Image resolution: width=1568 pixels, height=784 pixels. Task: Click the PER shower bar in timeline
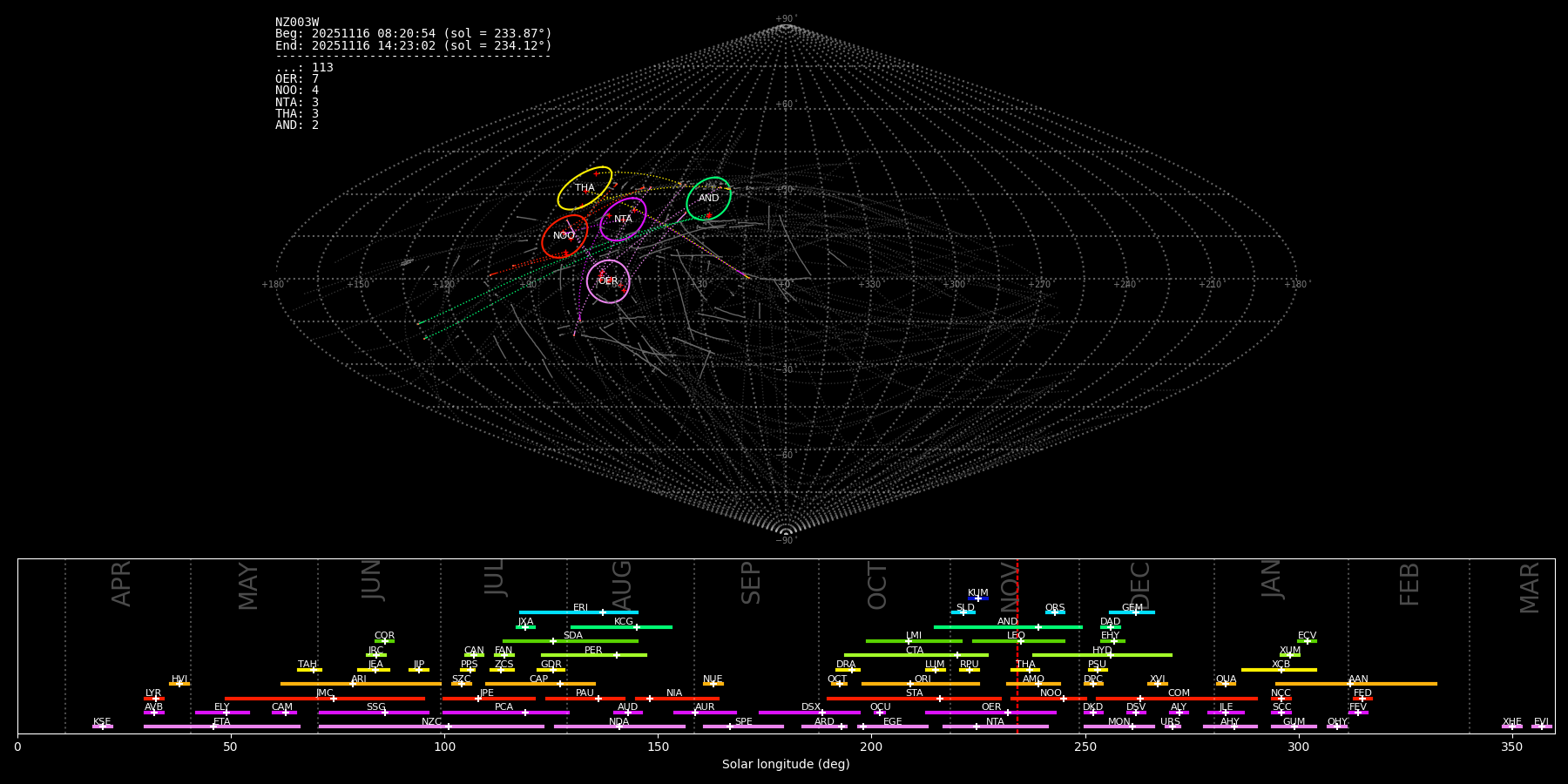click(x=594, y=655)
